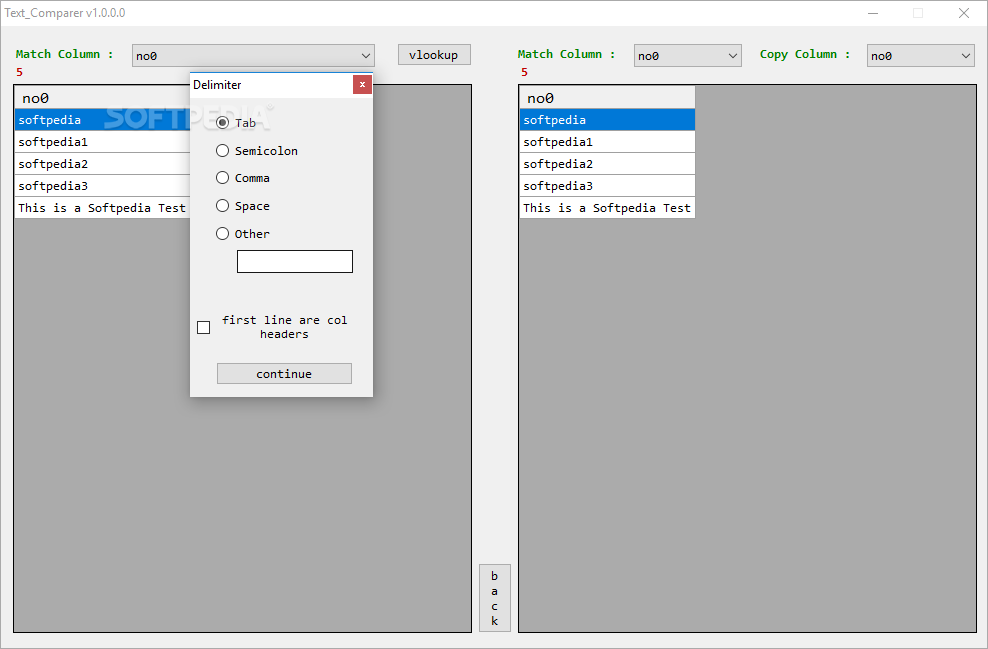Select 'This is a Softpedia Test' right row
The width and height of the screenshot is (988, 649).
(x=607, y=208)
